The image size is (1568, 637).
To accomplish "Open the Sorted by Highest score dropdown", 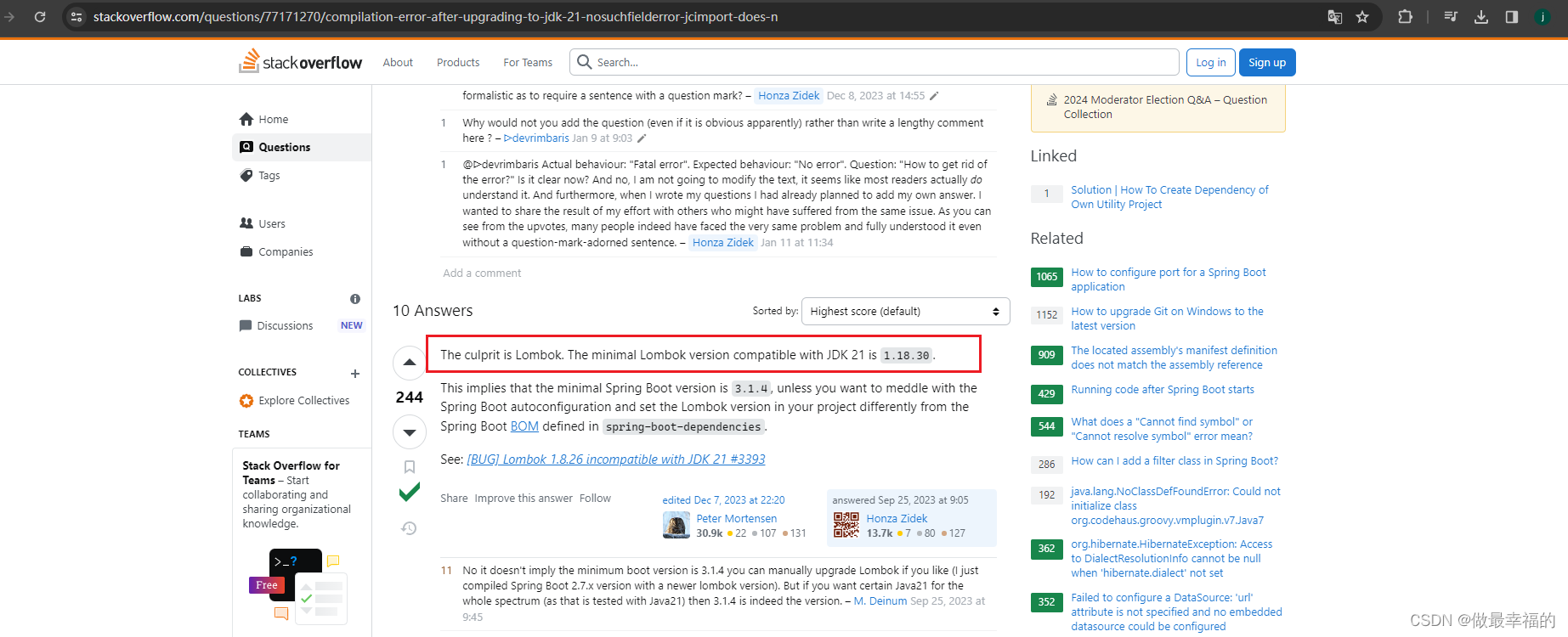I will point(905,311).
